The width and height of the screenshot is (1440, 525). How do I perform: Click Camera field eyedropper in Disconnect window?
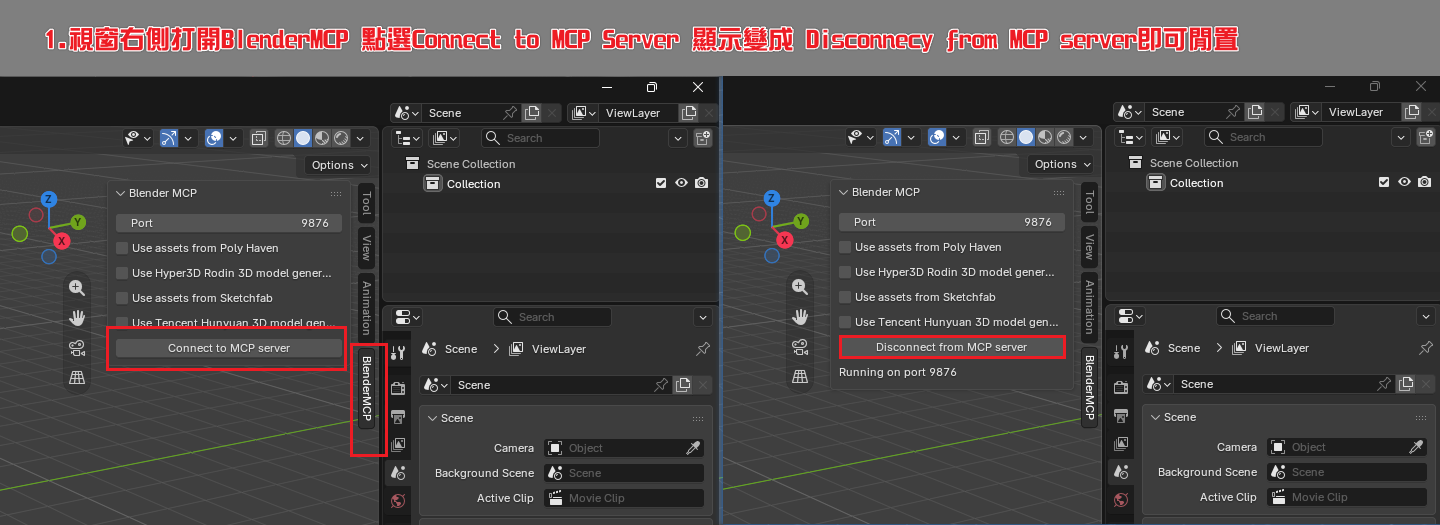coord(1416,447)
